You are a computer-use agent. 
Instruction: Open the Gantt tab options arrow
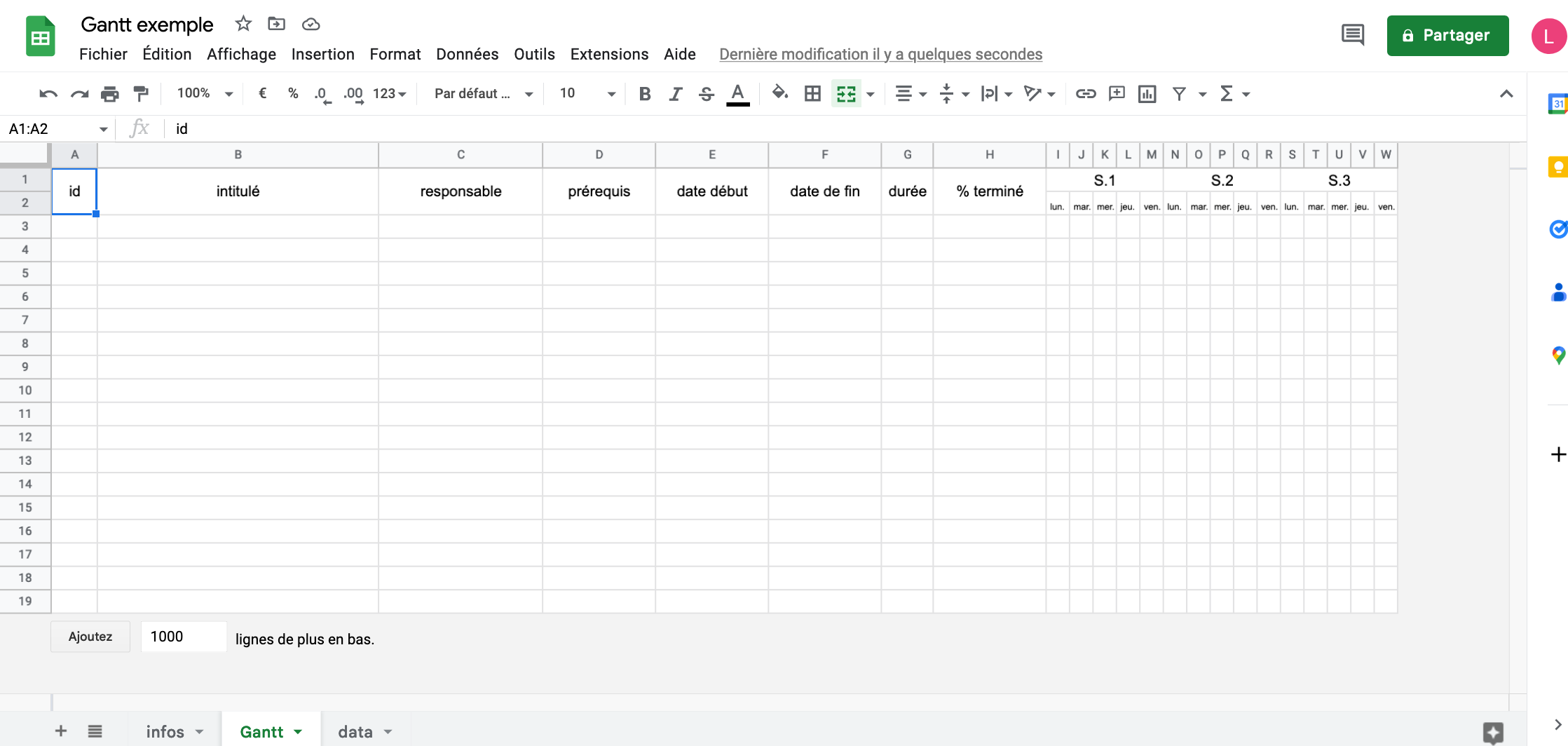(298, 731)
